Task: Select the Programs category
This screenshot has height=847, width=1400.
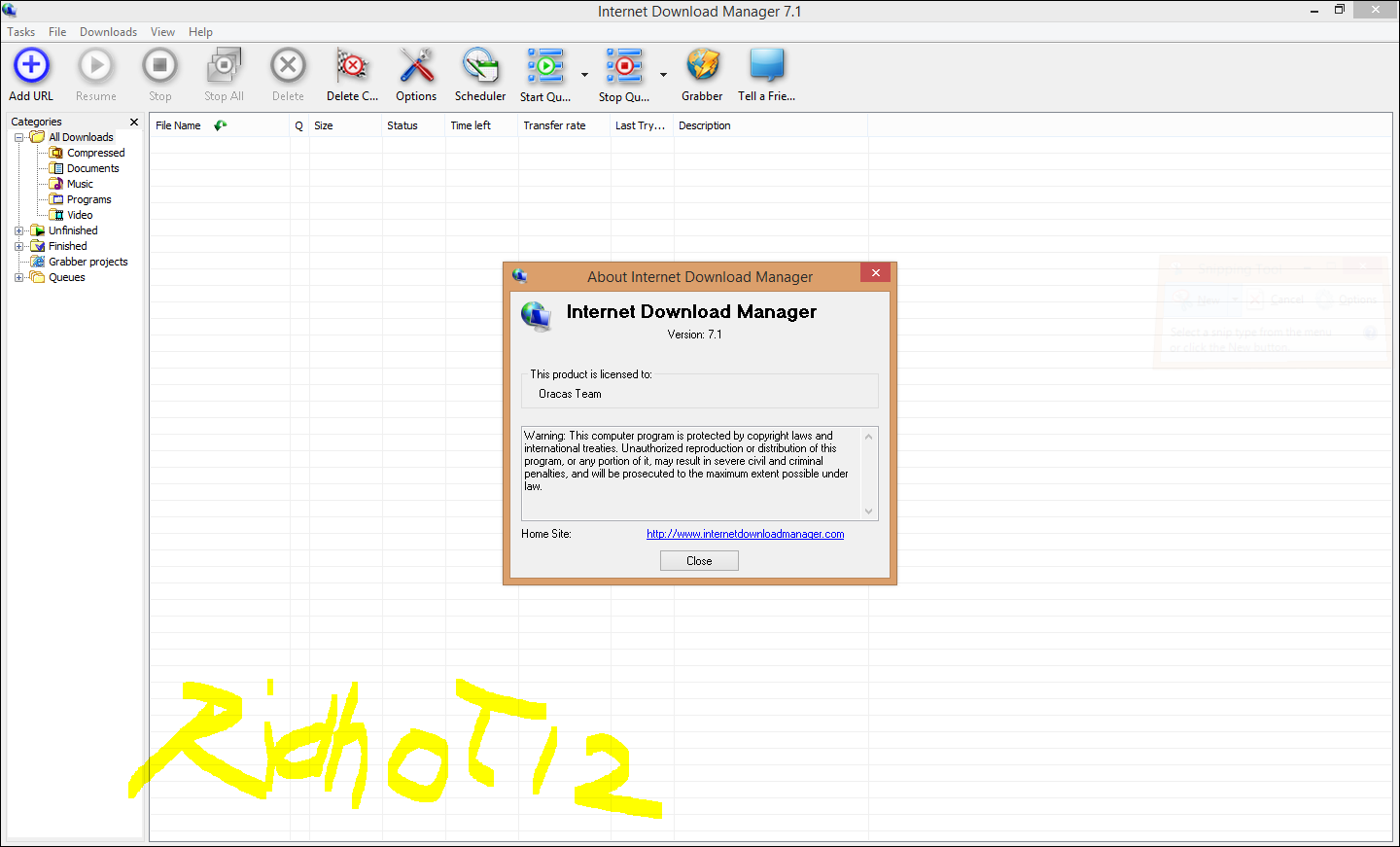Action: coord(88,199)
